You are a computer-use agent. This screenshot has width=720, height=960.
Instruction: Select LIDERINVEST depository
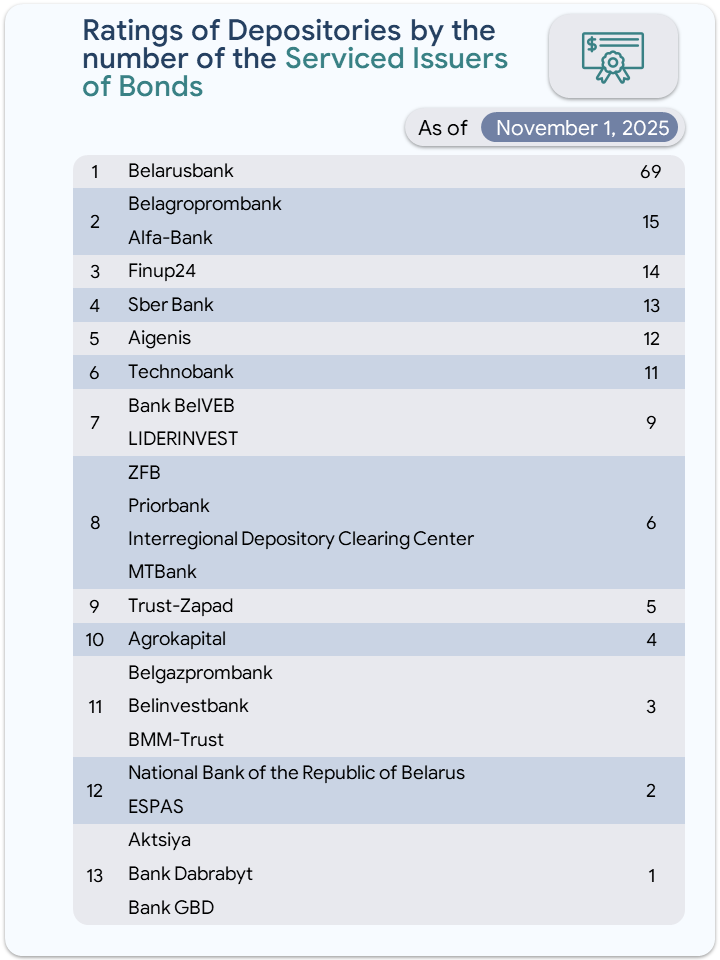point(183,439)
